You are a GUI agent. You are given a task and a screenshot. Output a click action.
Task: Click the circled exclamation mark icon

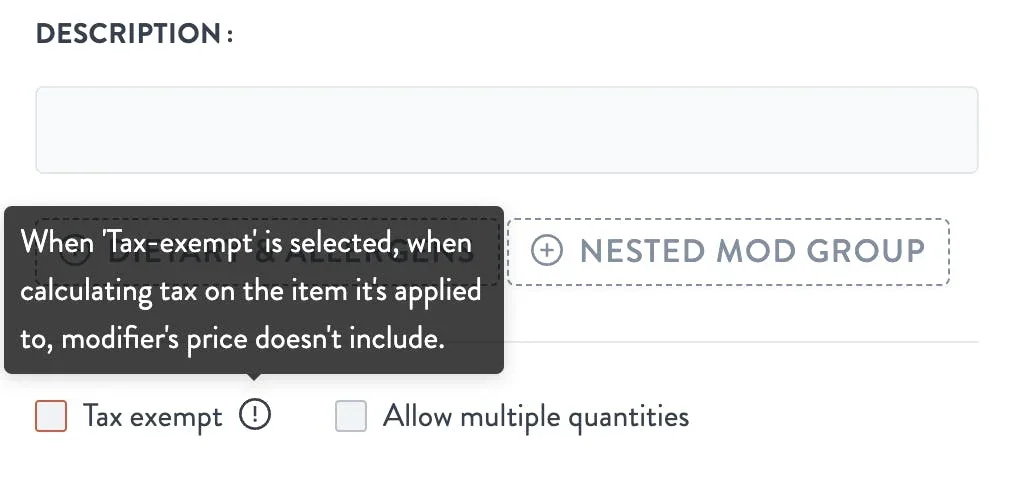255,415
